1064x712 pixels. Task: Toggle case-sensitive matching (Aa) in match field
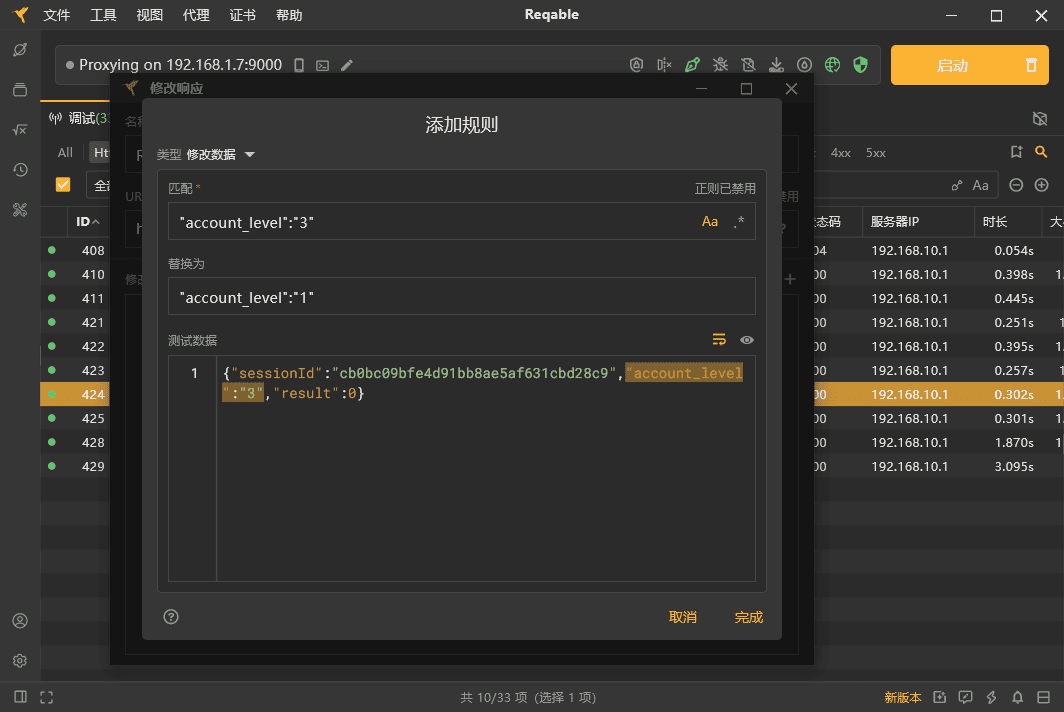710,222
